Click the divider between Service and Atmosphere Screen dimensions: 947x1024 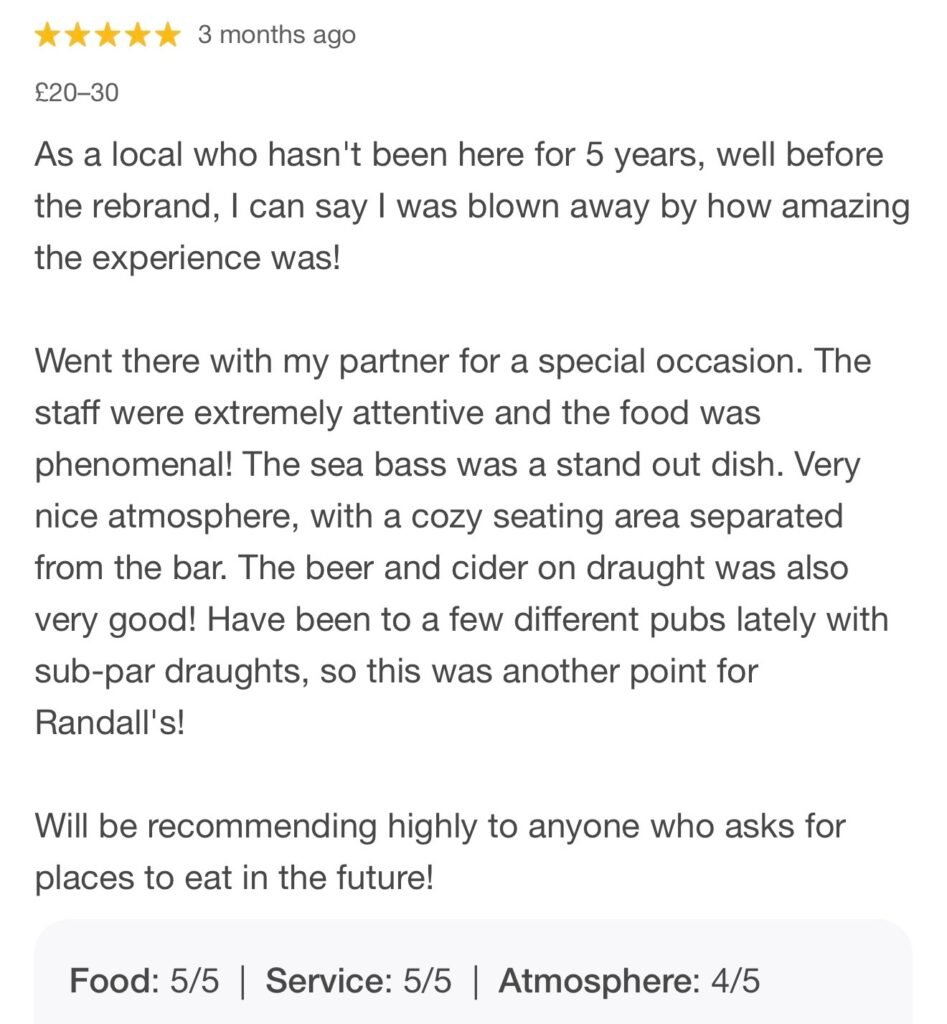click(x=475, y=982)
